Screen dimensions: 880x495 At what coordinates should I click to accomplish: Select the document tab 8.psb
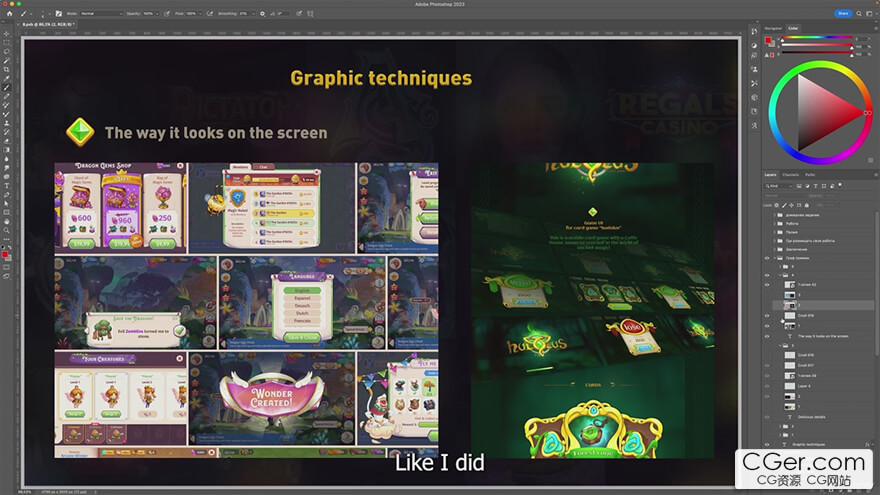point(48,24)
